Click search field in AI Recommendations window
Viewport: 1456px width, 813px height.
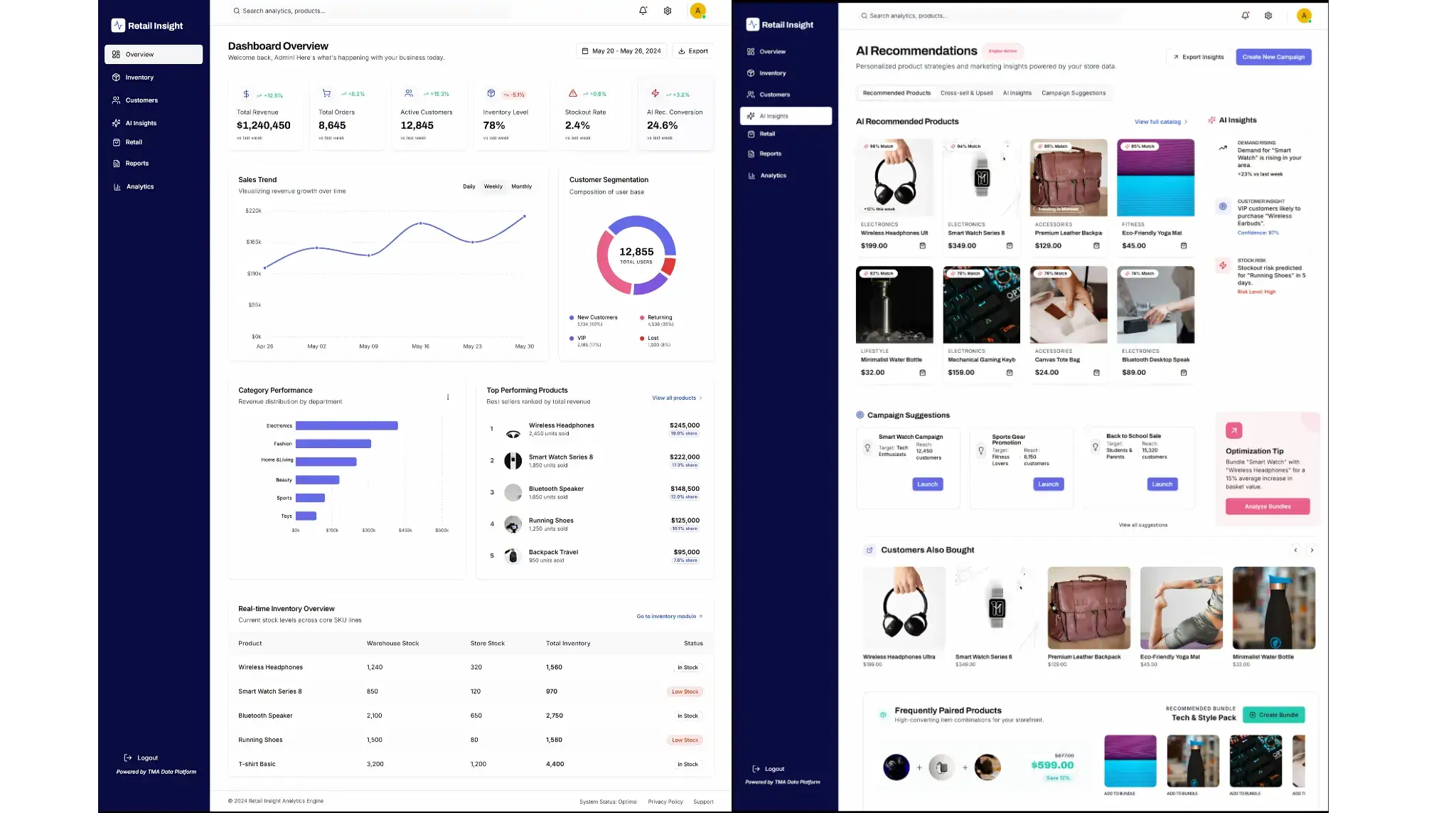pyautogui.click(x=991, y=16)
